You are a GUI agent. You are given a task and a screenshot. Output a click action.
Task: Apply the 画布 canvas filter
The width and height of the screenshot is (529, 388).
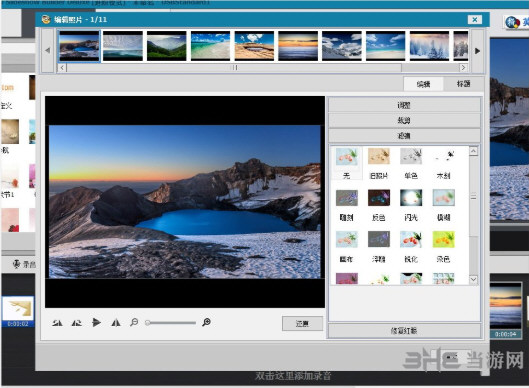pyautogui.click(x=346, y=247)
